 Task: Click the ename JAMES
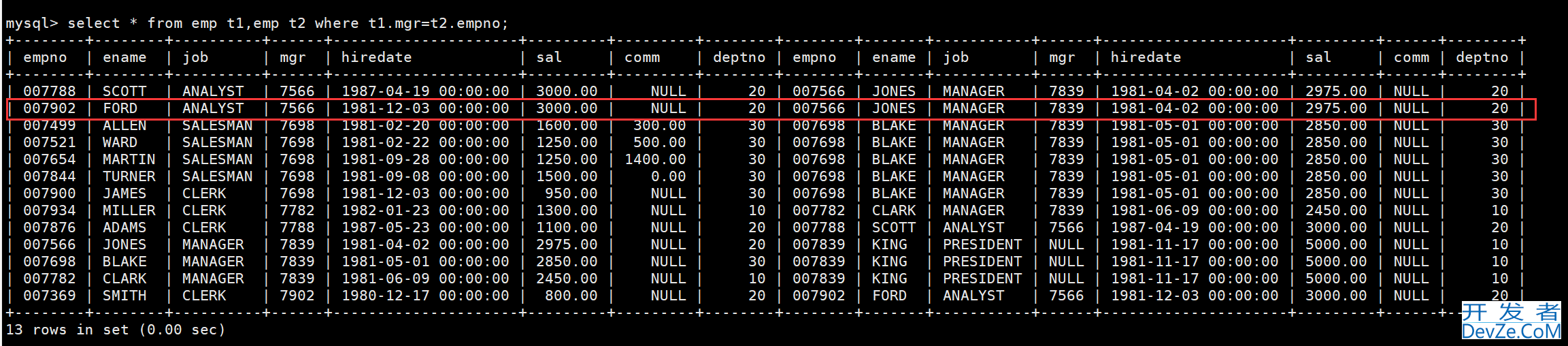point(124,193)
